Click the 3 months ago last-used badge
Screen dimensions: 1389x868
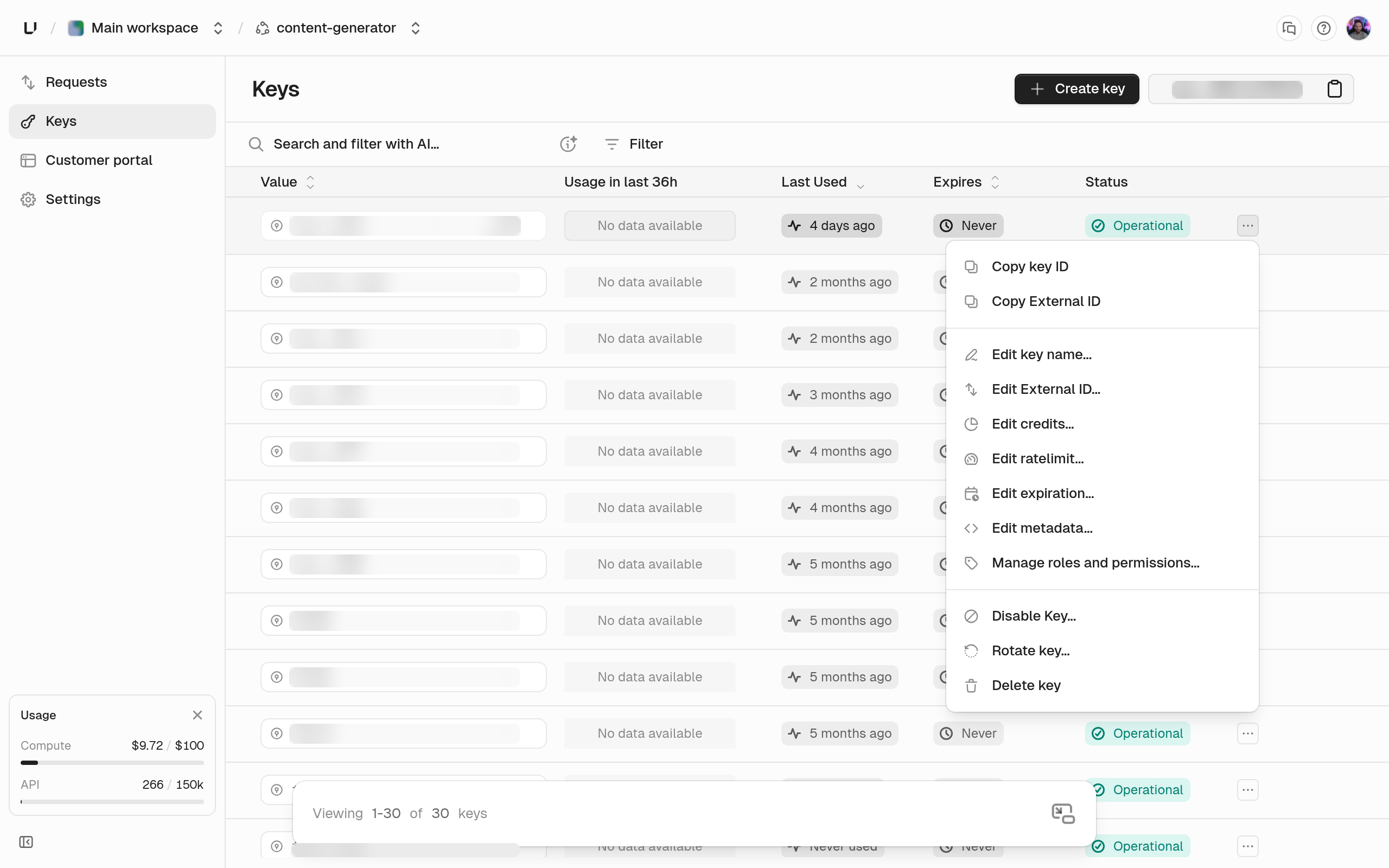coord(839,395)
